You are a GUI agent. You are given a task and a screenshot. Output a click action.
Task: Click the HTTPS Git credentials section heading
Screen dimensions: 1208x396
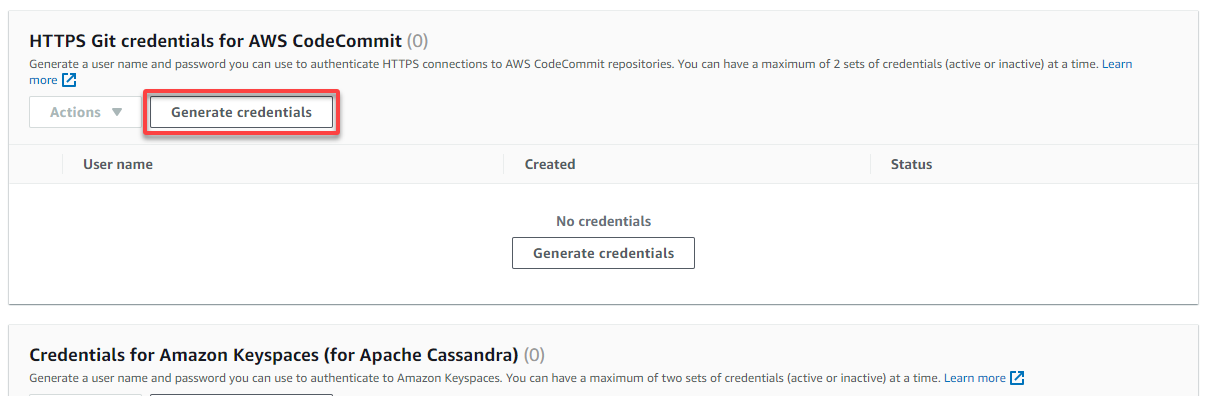coord(215,41)
